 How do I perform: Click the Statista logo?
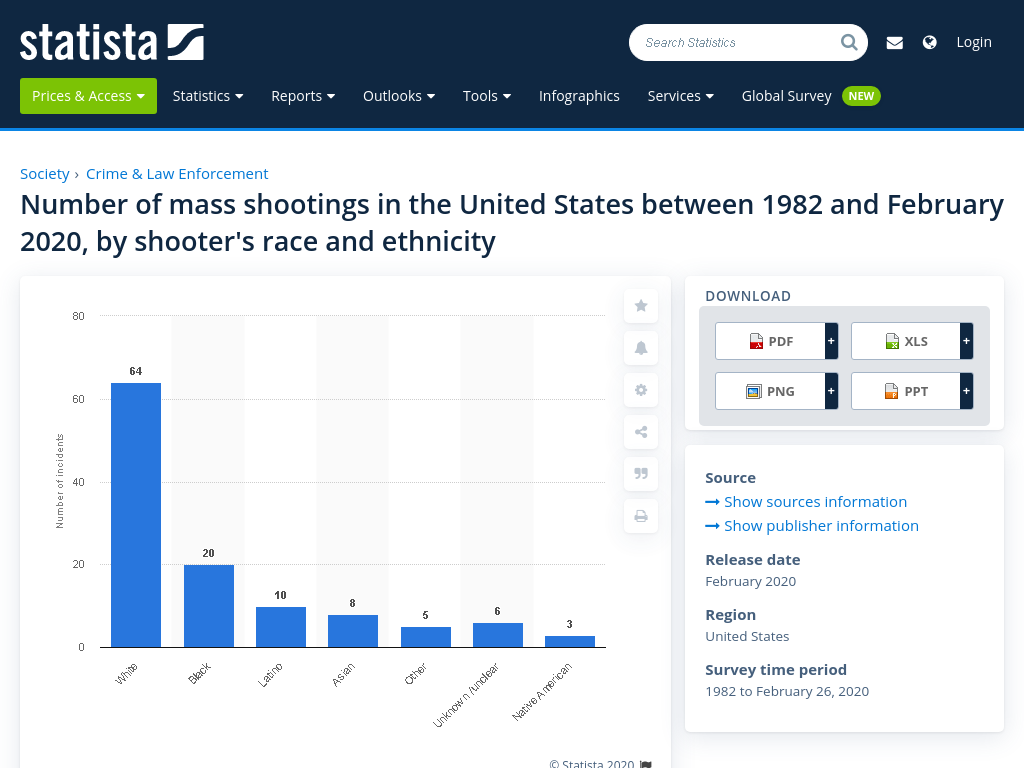(112, 42)
